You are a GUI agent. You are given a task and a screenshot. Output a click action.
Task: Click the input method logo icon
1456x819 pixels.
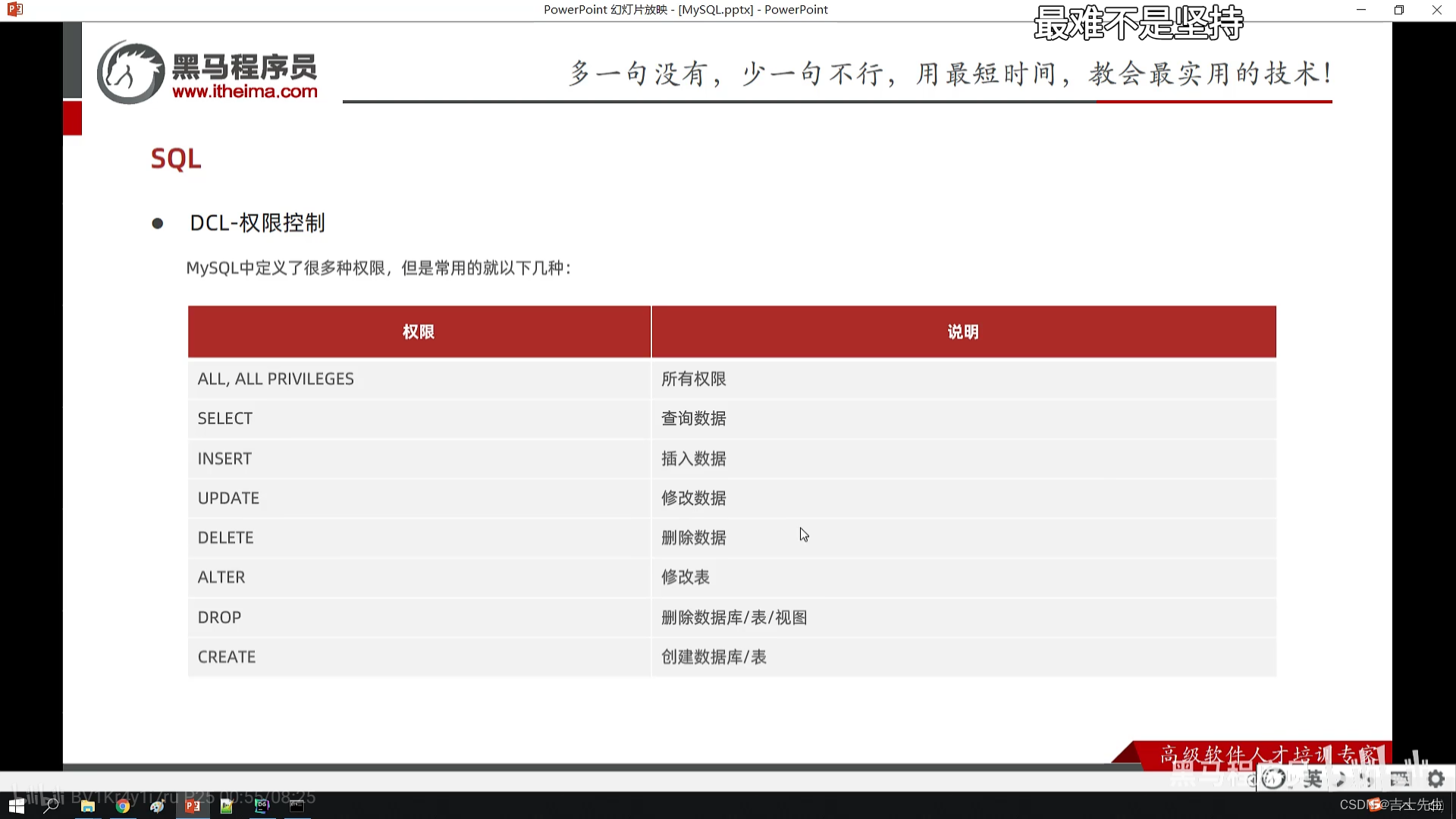tap(1274, 779)
